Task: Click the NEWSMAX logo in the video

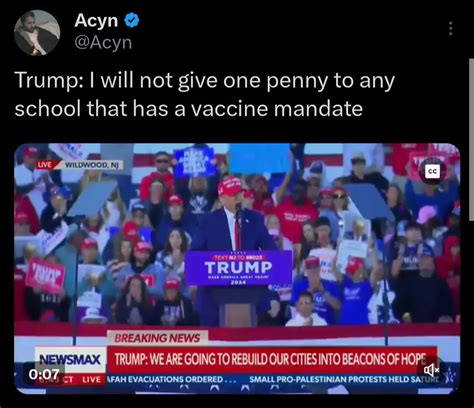Action: coord(70,359)
